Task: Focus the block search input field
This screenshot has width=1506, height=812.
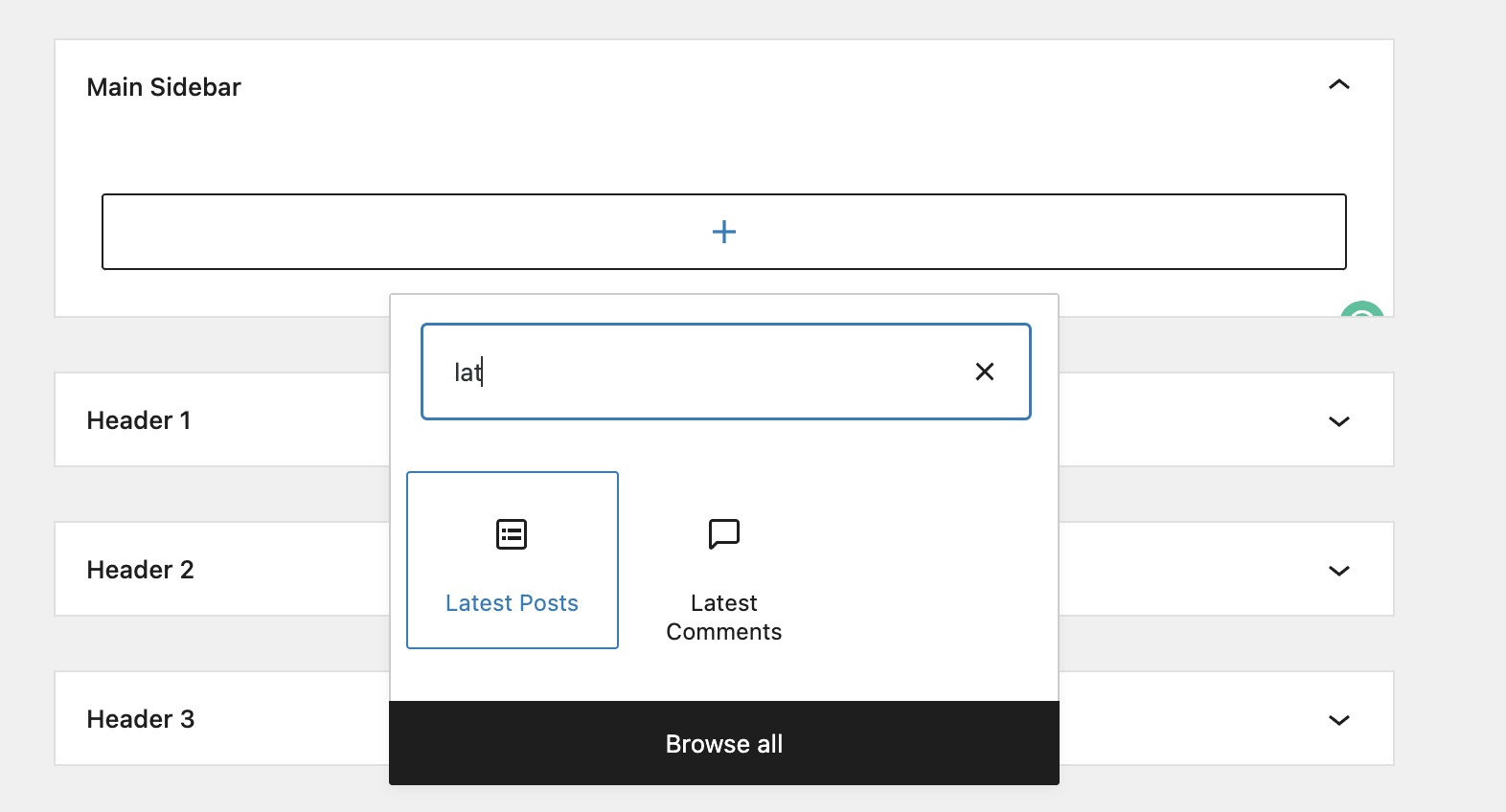Action: coord(725,372)
